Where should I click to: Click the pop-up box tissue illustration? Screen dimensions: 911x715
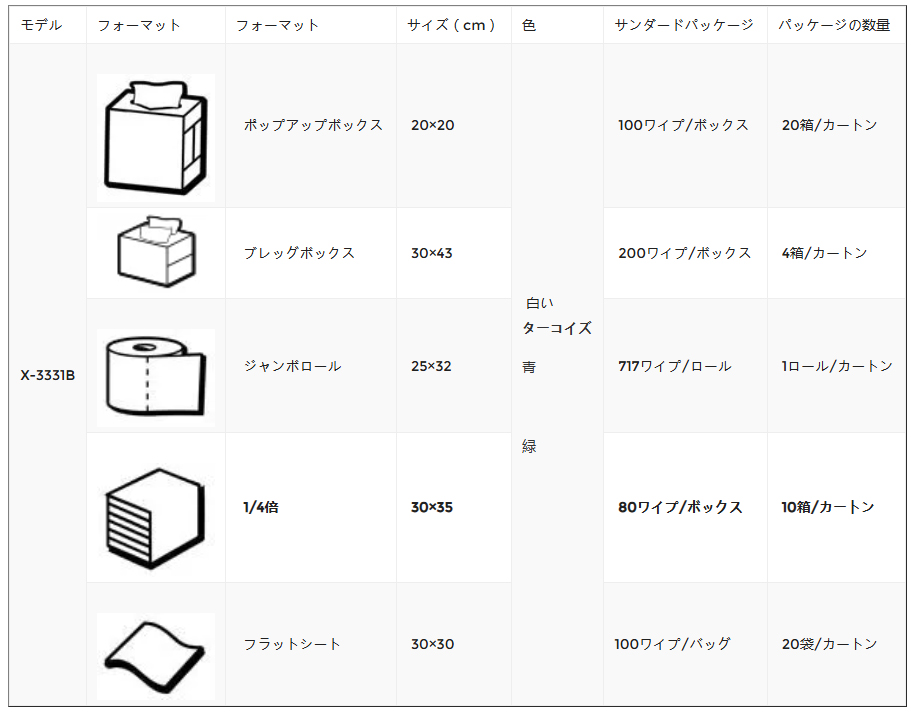[156, 138]
